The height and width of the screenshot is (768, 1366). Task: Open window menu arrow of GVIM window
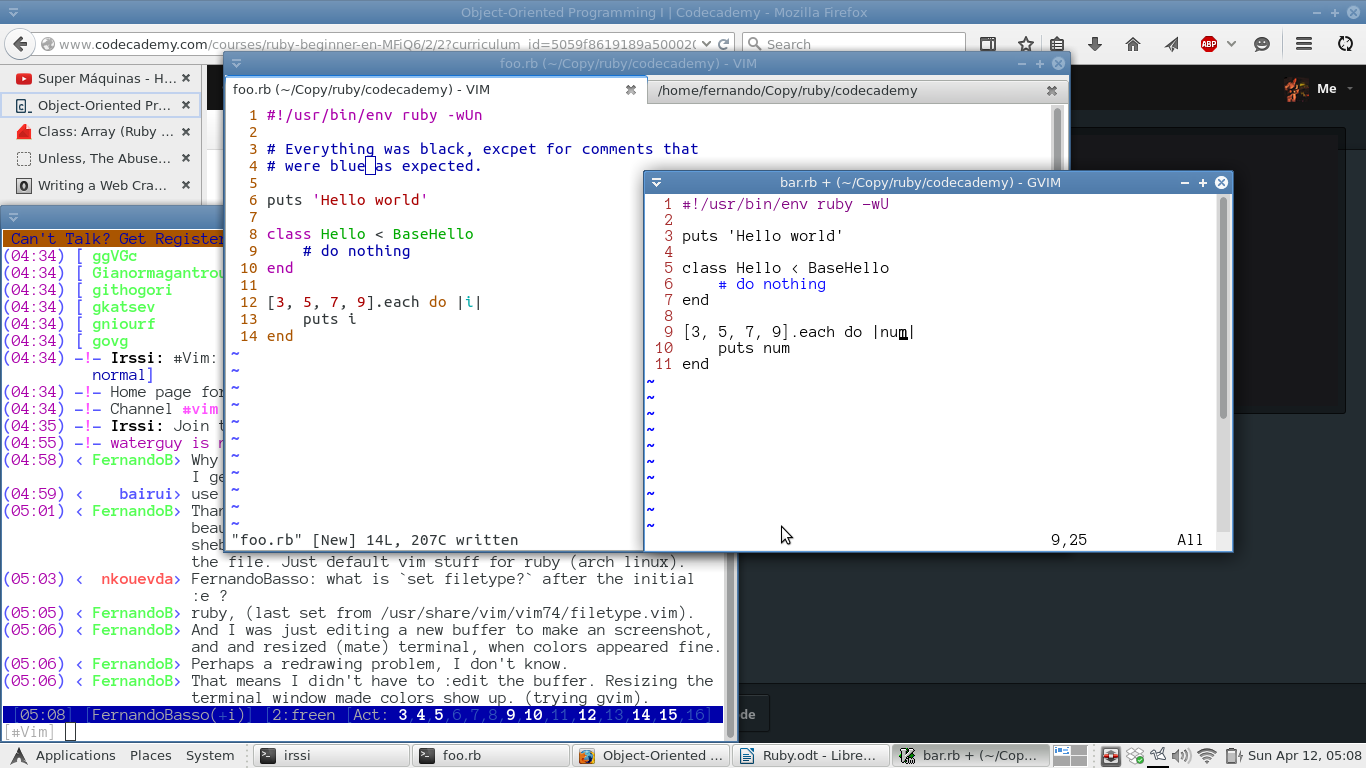657,183
